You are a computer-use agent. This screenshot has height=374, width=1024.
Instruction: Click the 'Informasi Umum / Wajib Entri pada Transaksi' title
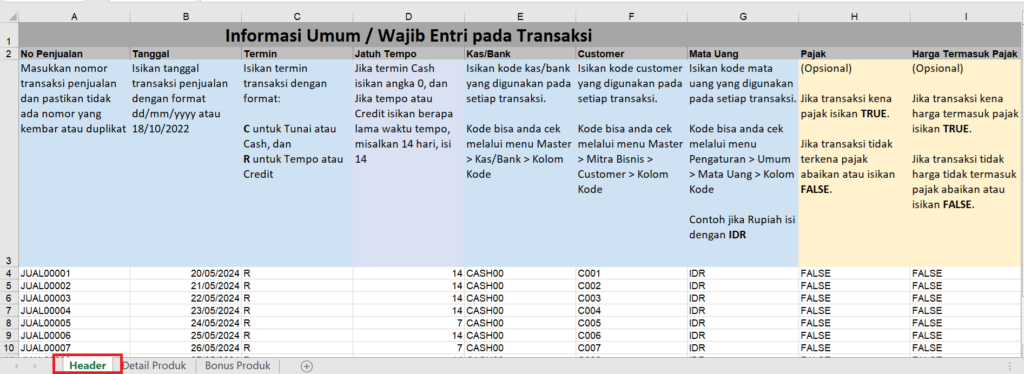pyautogui.click(x=409, y=35)
